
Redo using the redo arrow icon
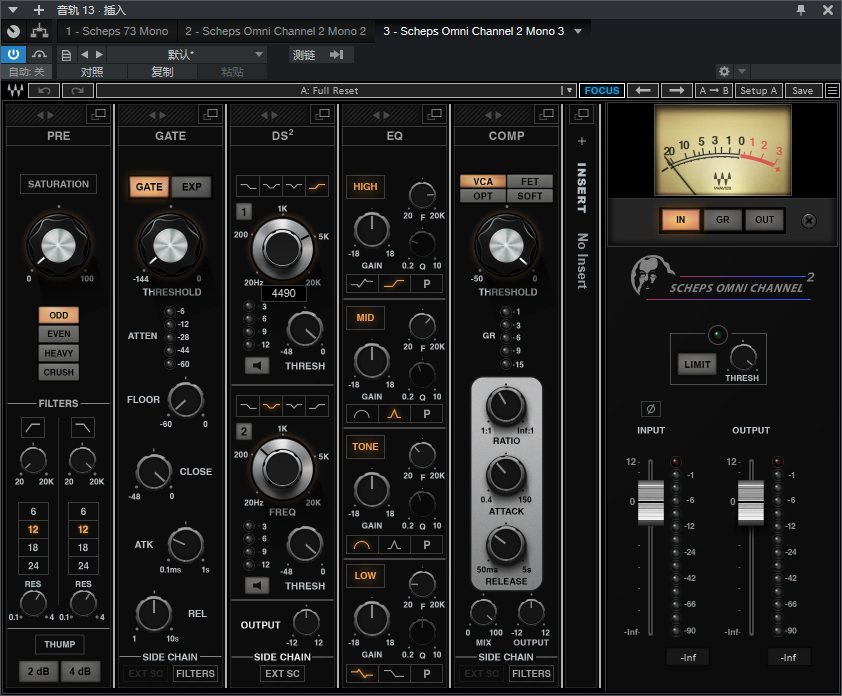[78, 90]
